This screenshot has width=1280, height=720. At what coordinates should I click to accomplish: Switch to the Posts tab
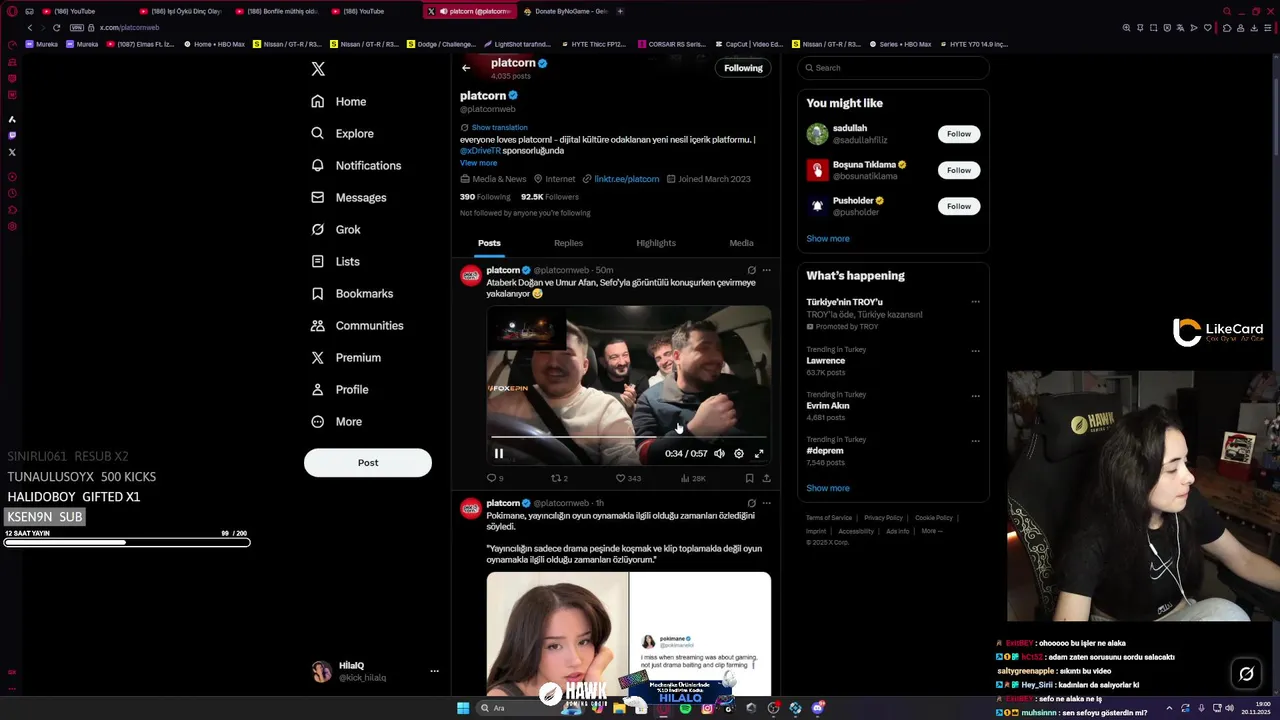coord(489,243)
